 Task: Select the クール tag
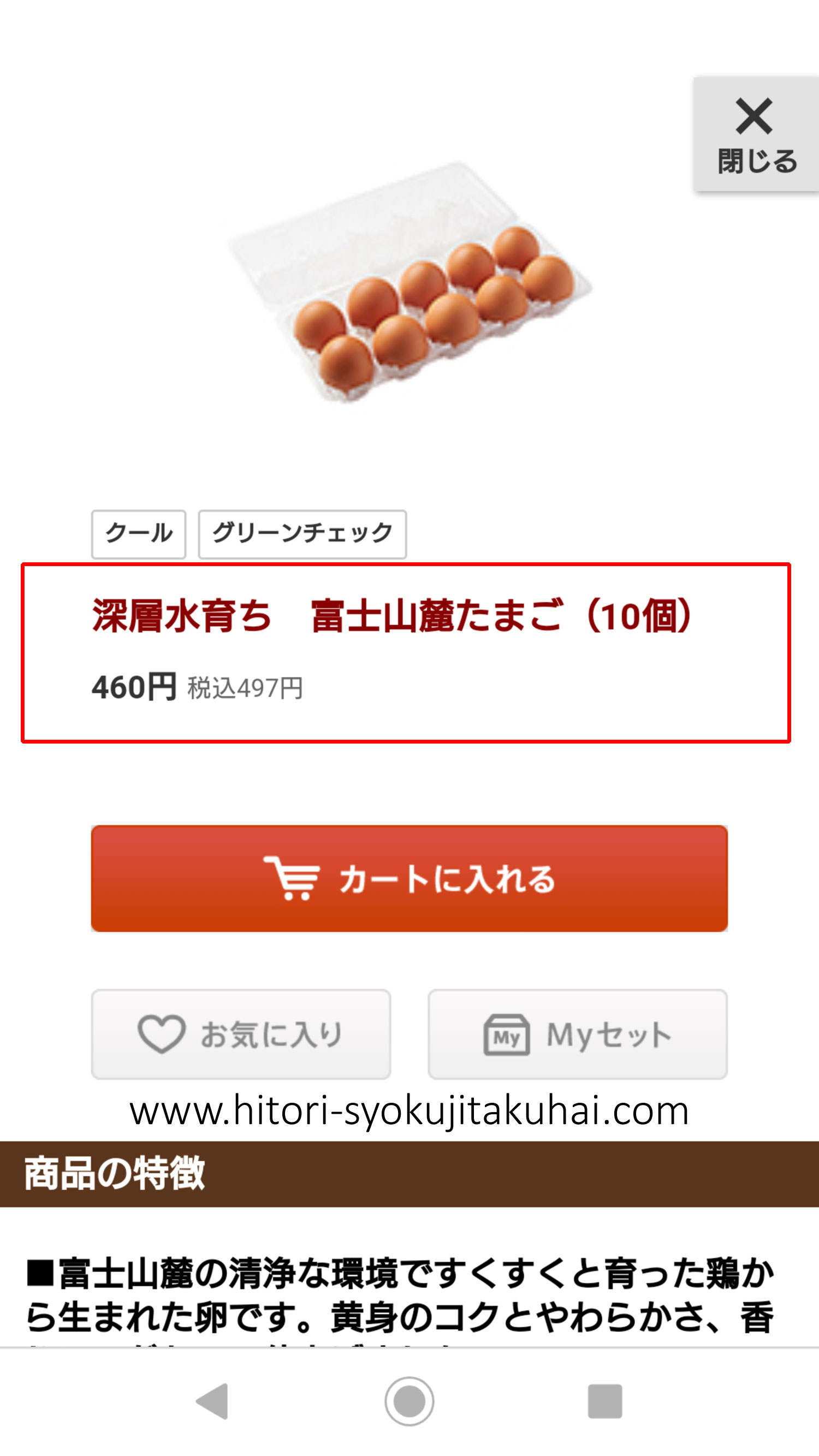[139, 534]
